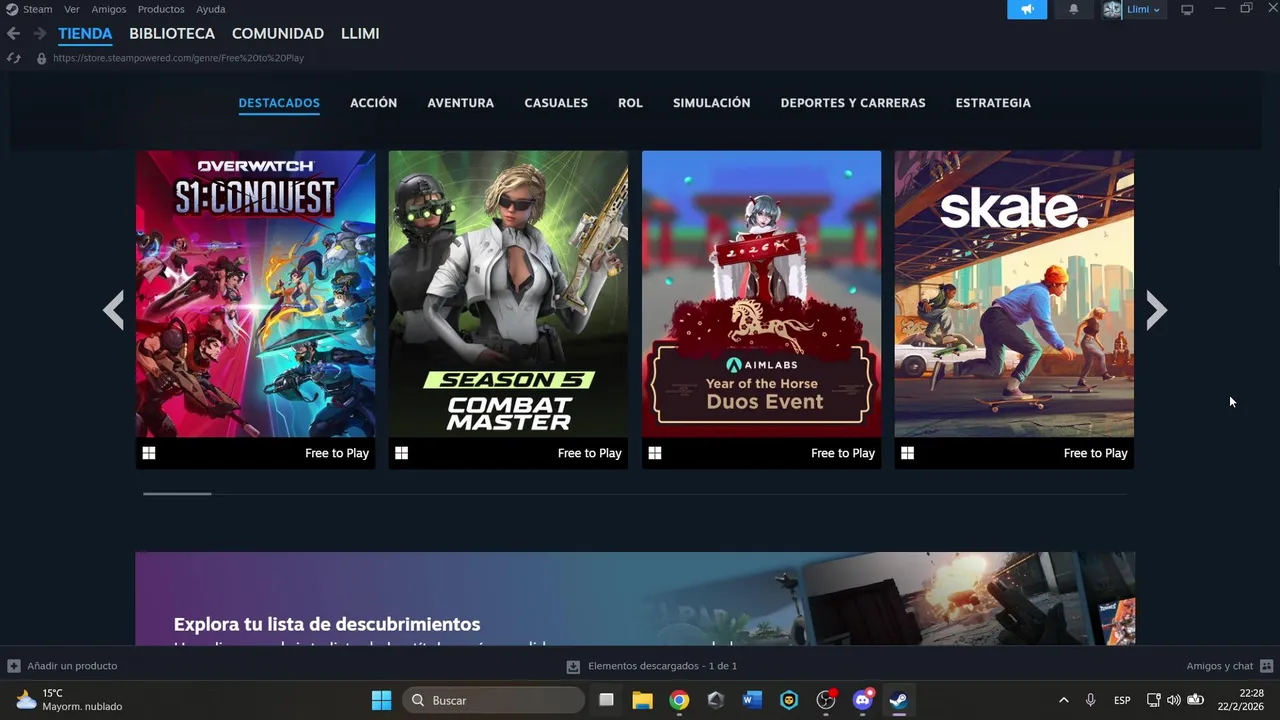Image resolution: width=1280 pixels, height=720 pixels.
Task: Open the Productos menu
Action: pos(161,9)
